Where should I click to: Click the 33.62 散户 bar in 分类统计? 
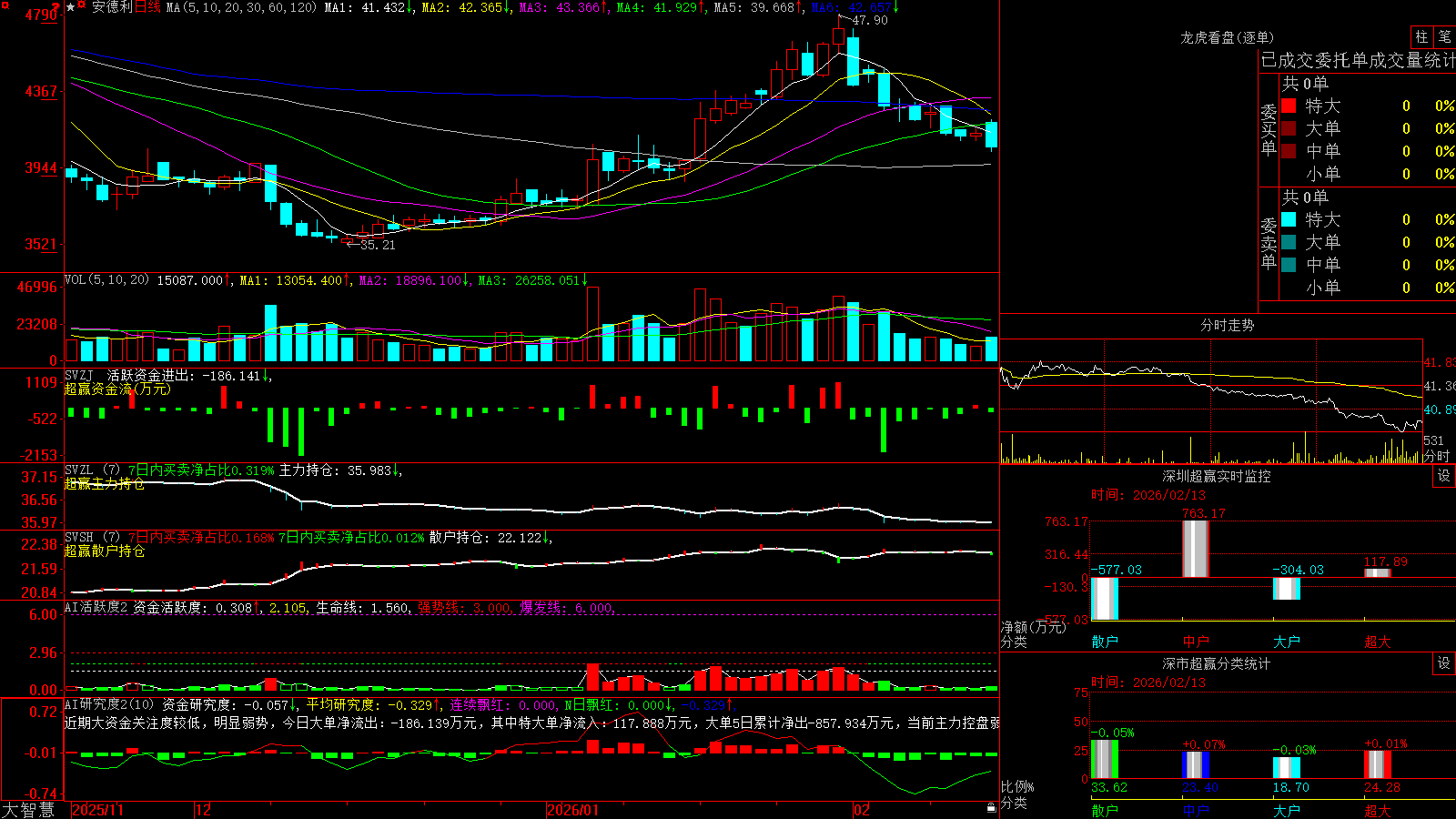(1105, 759)
